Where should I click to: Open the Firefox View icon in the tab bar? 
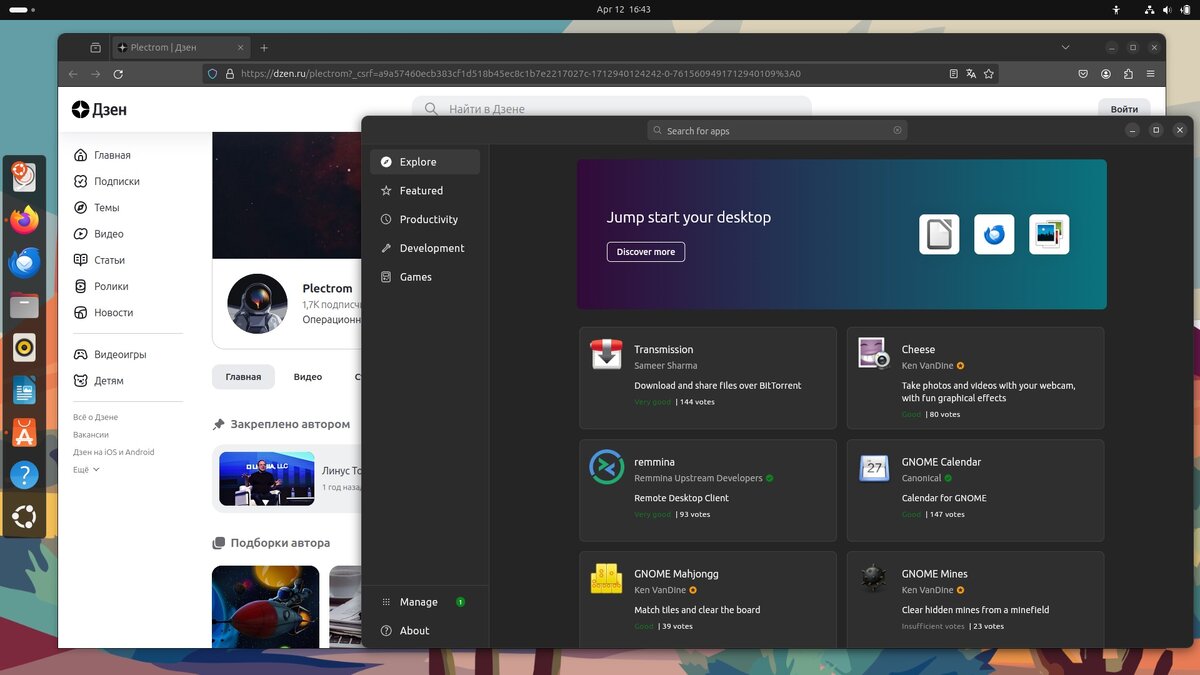pos(95,47)
